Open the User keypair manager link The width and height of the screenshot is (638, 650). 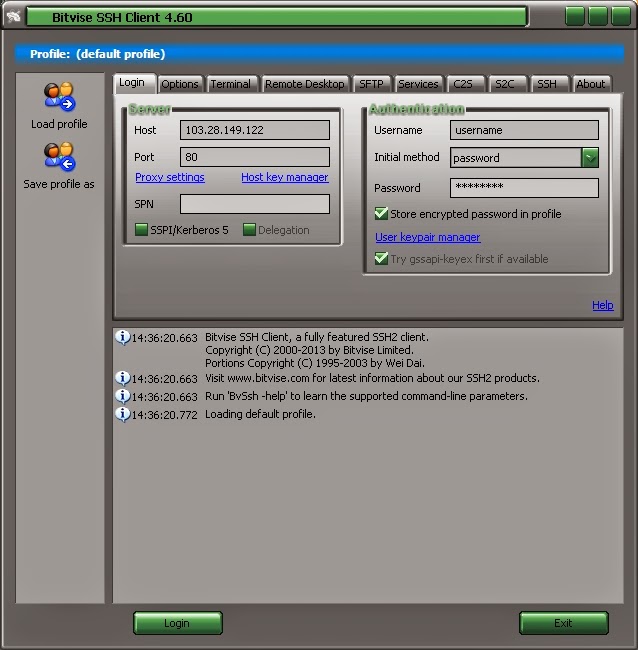tap(428, 237)
